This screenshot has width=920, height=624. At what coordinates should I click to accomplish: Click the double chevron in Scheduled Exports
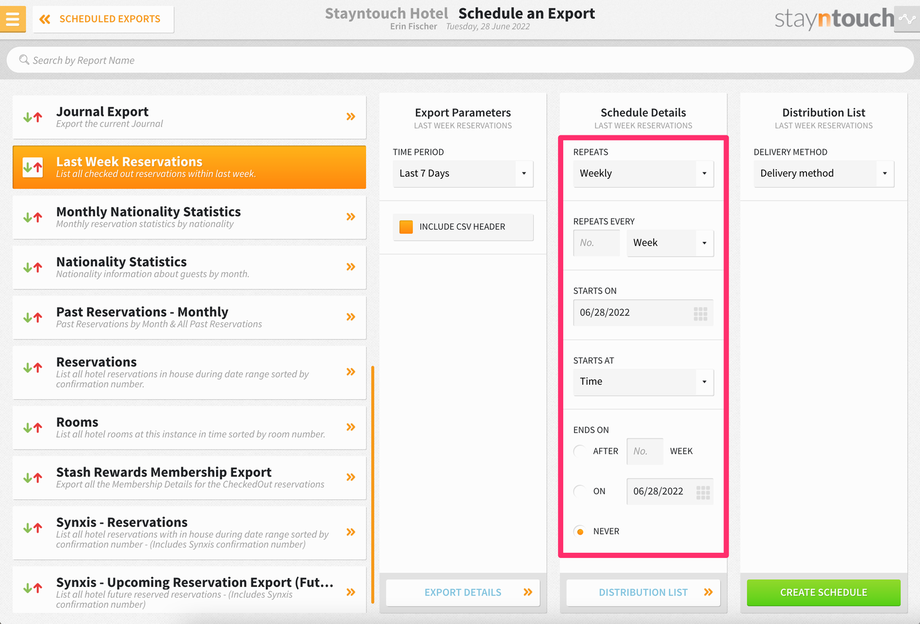click(45, 19)
